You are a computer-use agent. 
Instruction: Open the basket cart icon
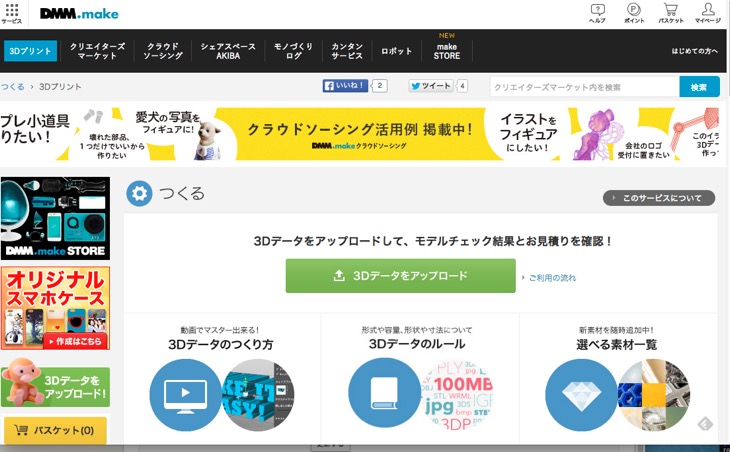pyautogui.click(x=670, y=12)
